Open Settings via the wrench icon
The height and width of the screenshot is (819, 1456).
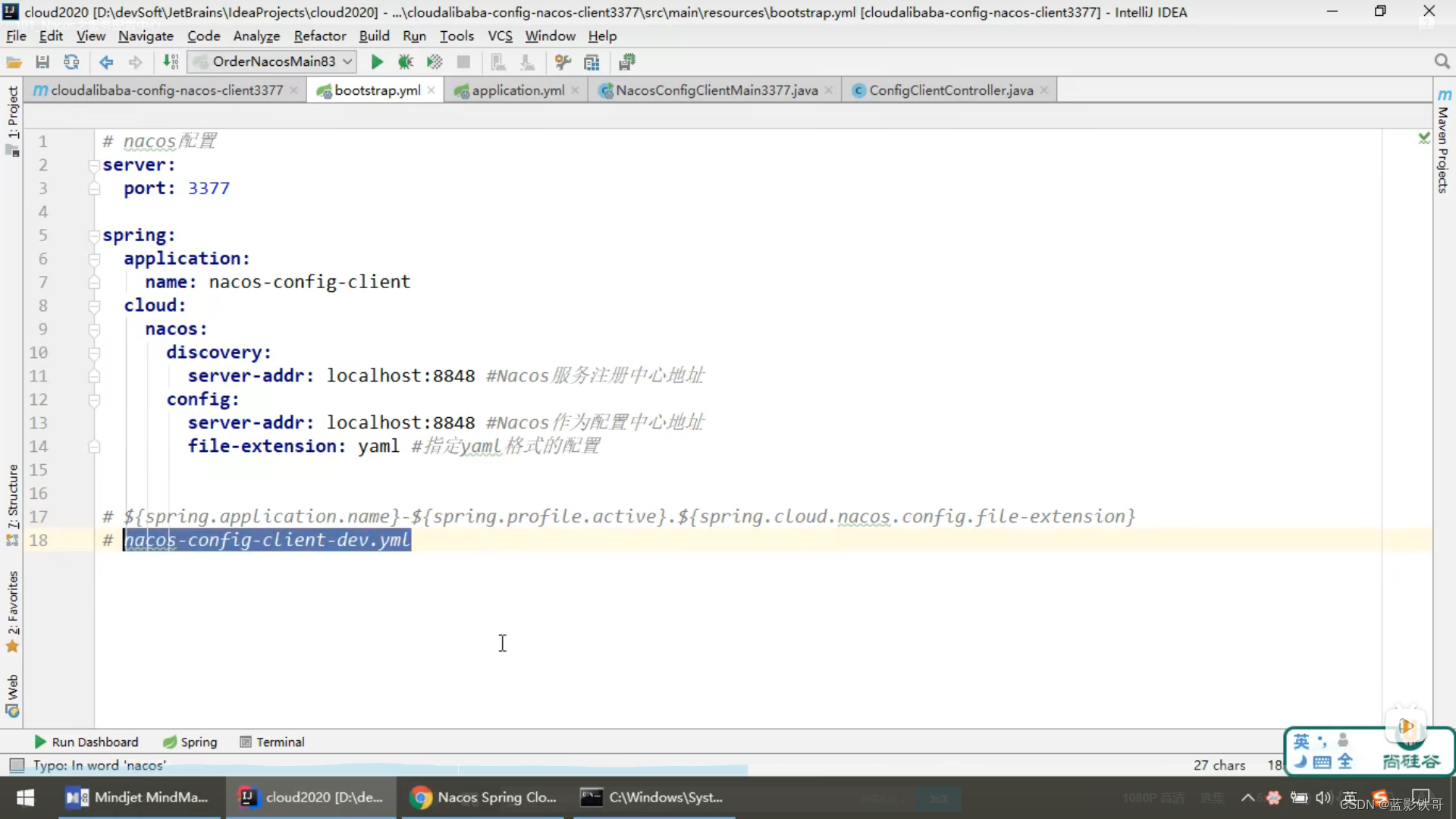pyautogui.click(x=563, y=62)
